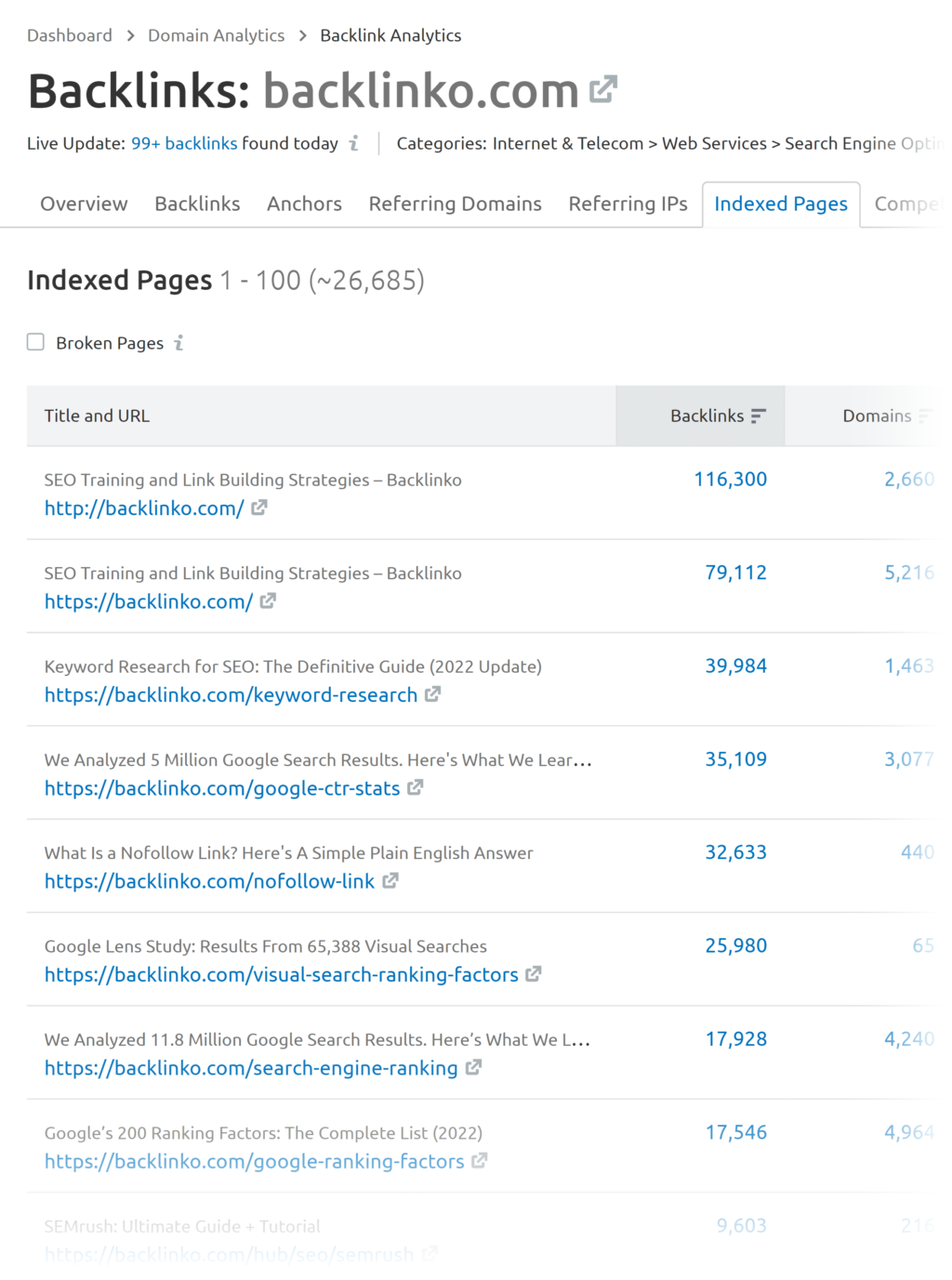Open nofollow-link page via external link icon
Image resolution: width=952 pixels, height=1280 pixels.
pyautogui.click(x=390, y=881)
